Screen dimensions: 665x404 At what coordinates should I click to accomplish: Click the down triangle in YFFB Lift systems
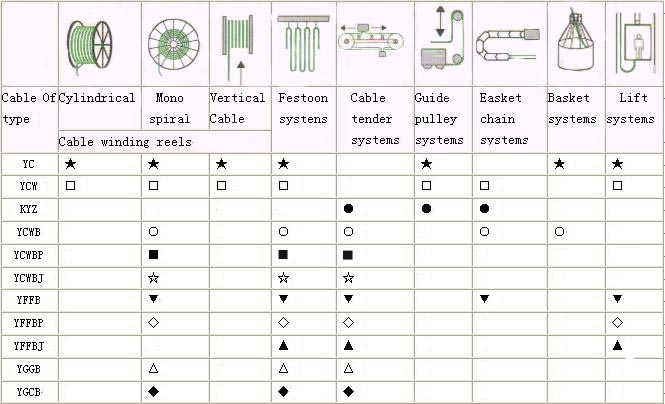point(618,299)
